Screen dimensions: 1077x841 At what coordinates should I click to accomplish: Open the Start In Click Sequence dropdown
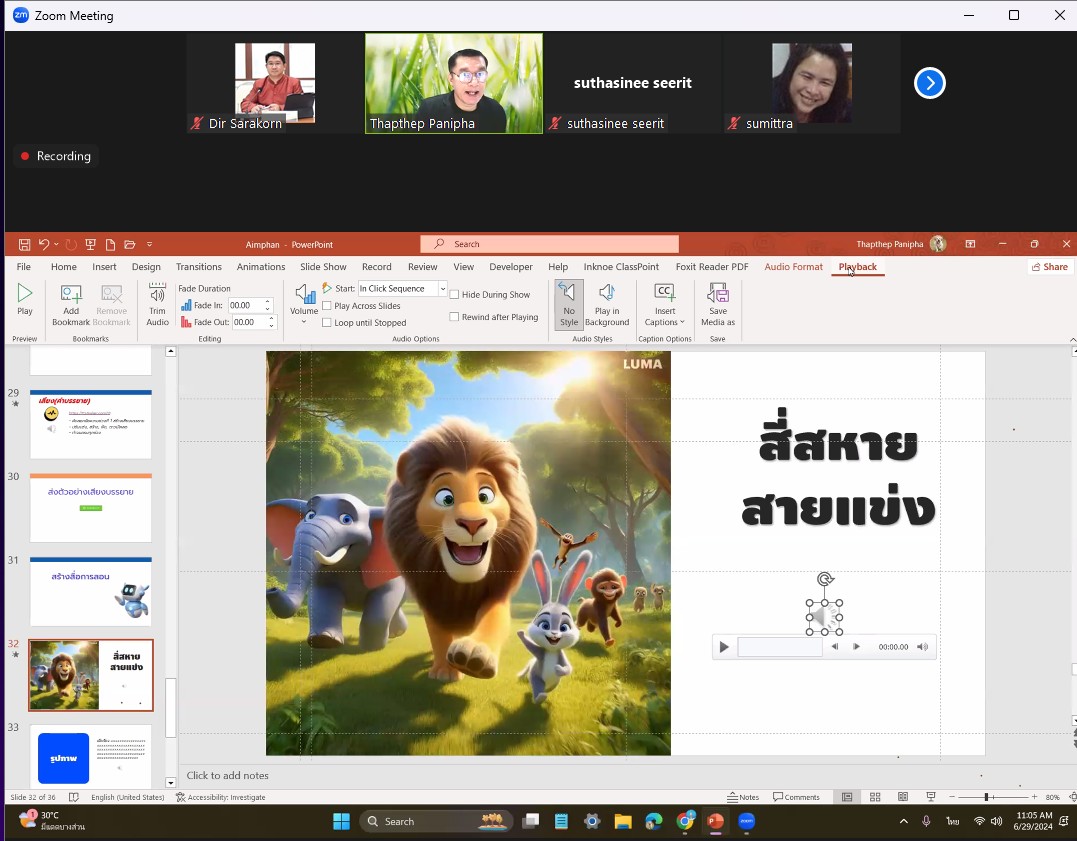pyautogui.click(x=443, y=289)
